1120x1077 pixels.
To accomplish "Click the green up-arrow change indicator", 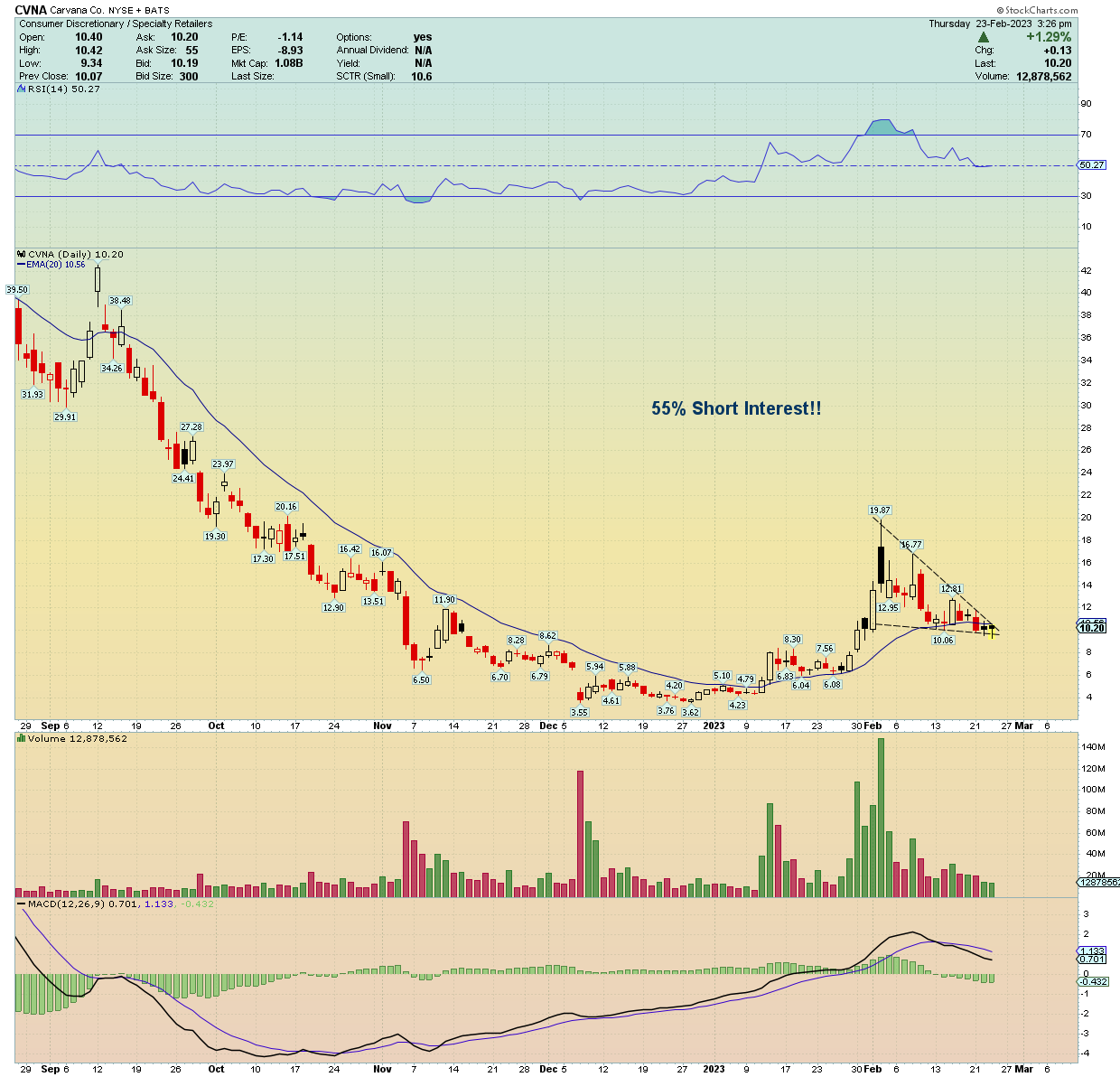I will [x=984, y=38].
